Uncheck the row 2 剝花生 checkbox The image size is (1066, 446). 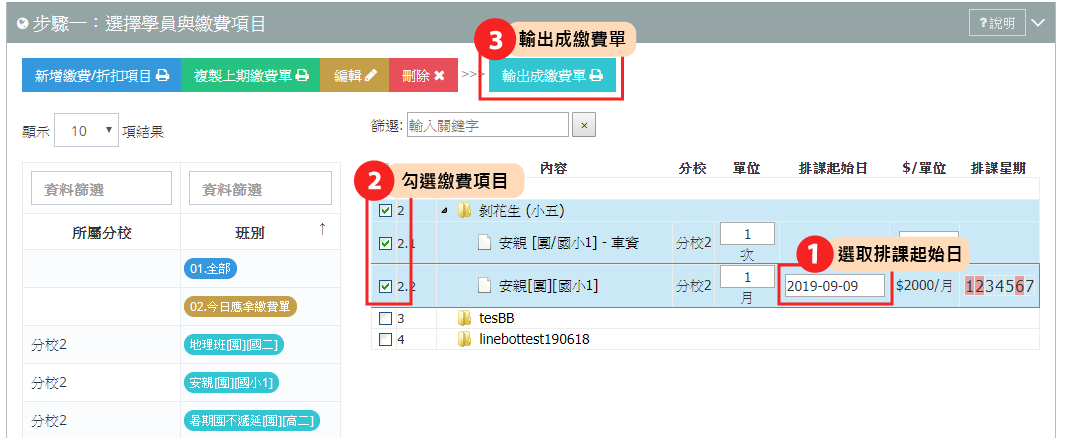click(386, 211)
